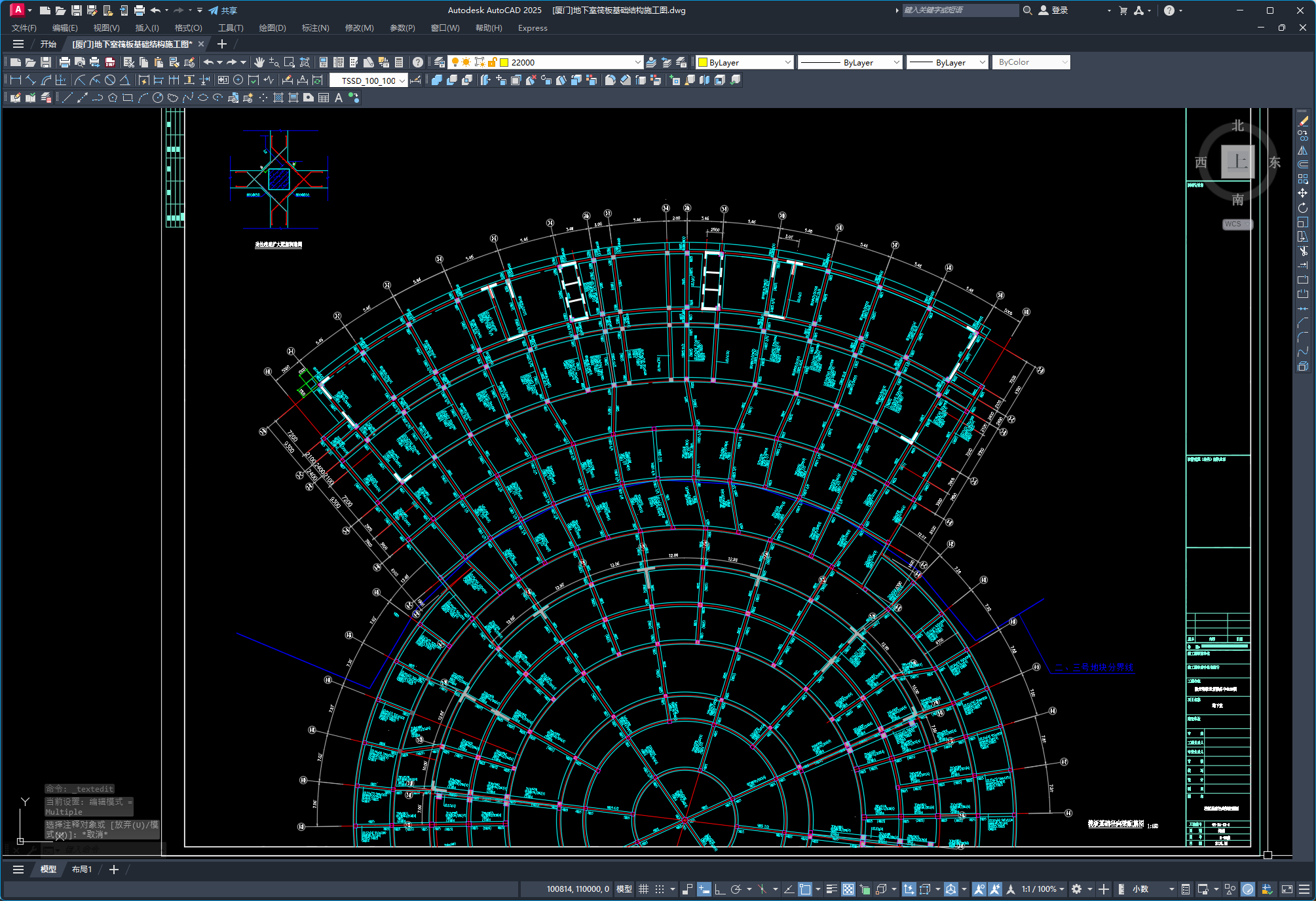Toggle grid display in status bar
Image resolution: width=1316 pixels, height=901 pixels.
point(643,889)
